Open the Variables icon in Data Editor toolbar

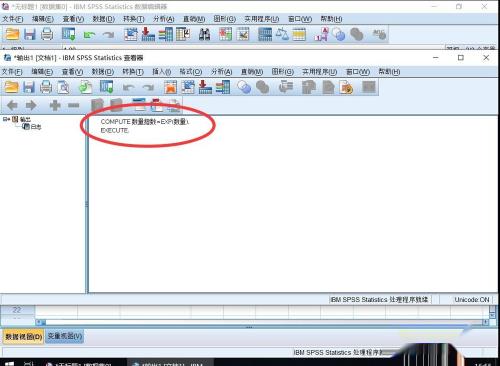(x=166, y=34)
